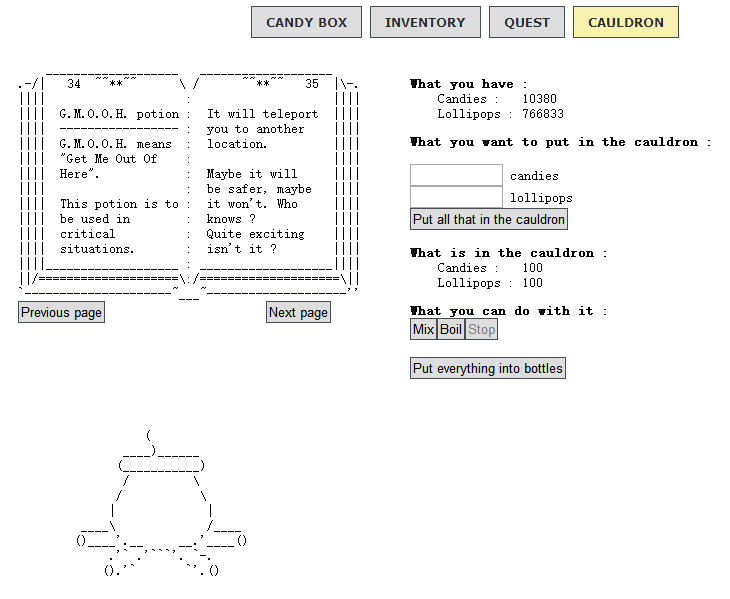
Task: Mix the cauldron contents
Action: pyautogui.click(x=423, y=329)
